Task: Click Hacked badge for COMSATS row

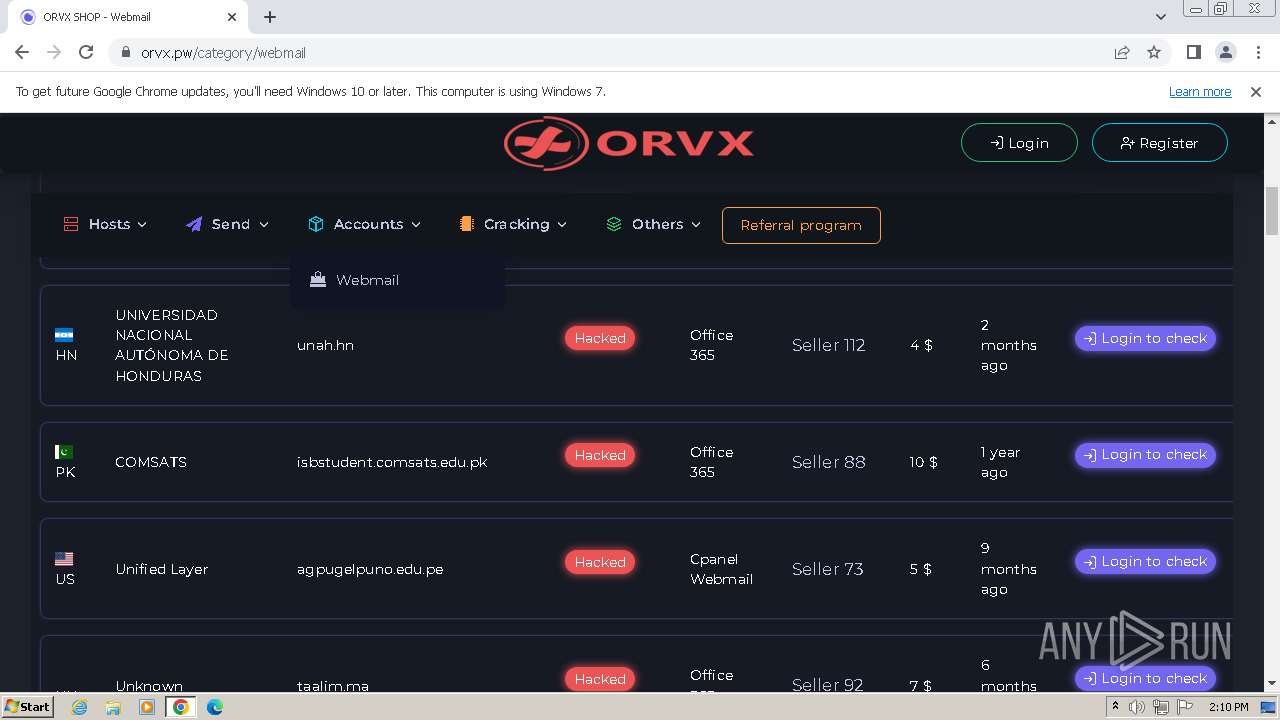Action: coord(600,455)
